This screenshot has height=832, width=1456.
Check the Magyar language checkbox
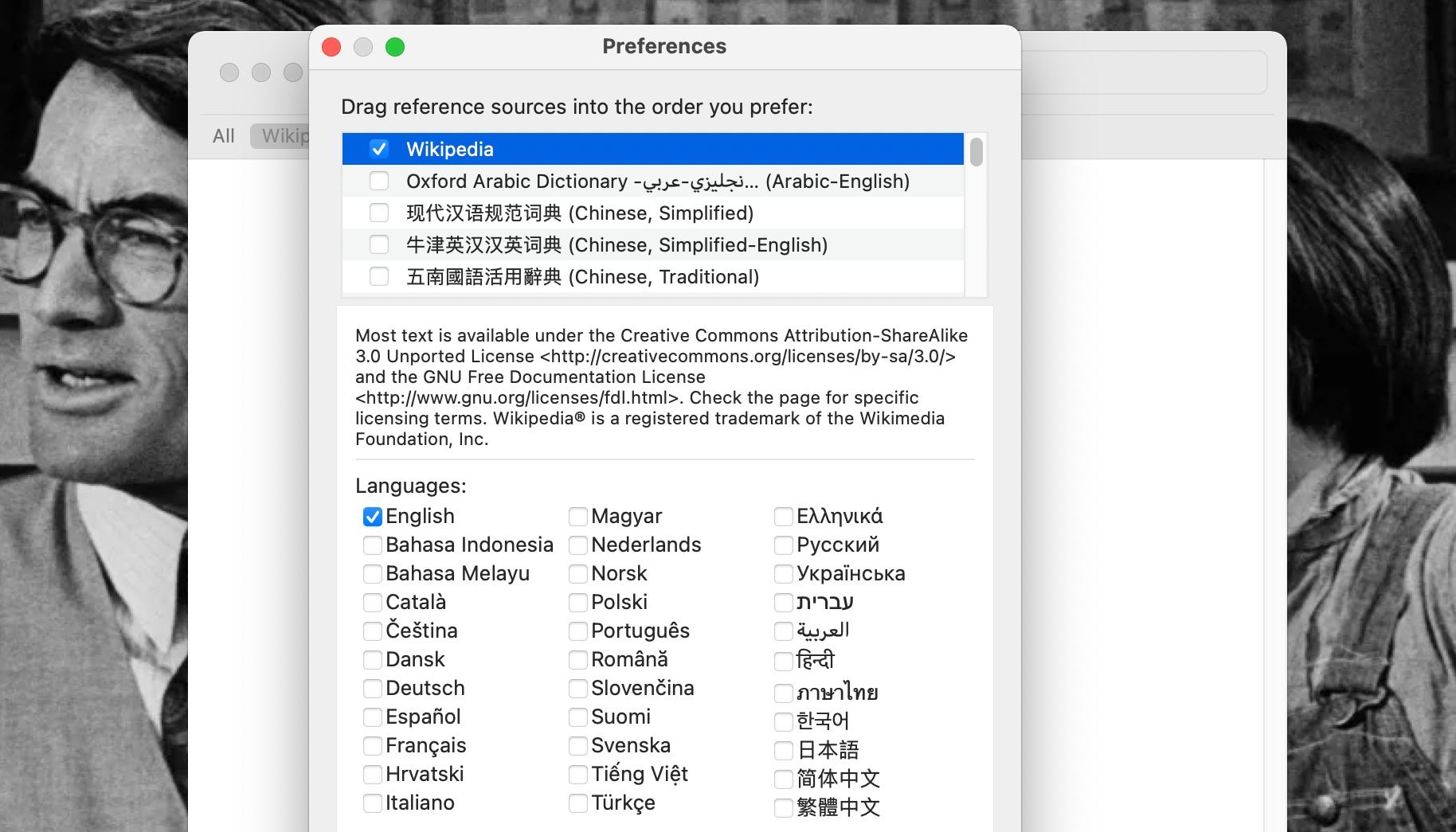[578, 517]
